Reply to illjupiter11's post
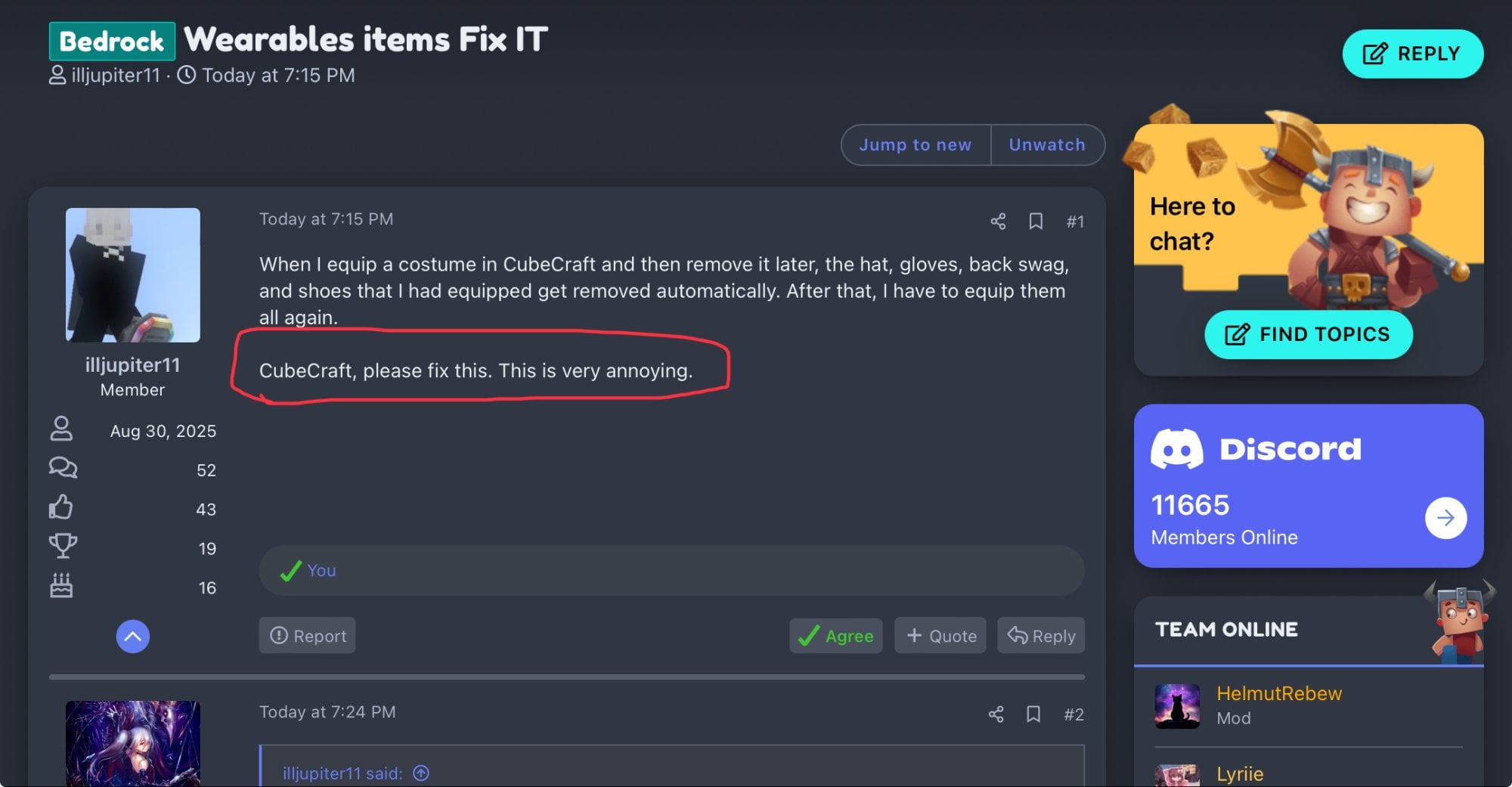Screen dimensions: 1512x787 [x=1041, y=636]
